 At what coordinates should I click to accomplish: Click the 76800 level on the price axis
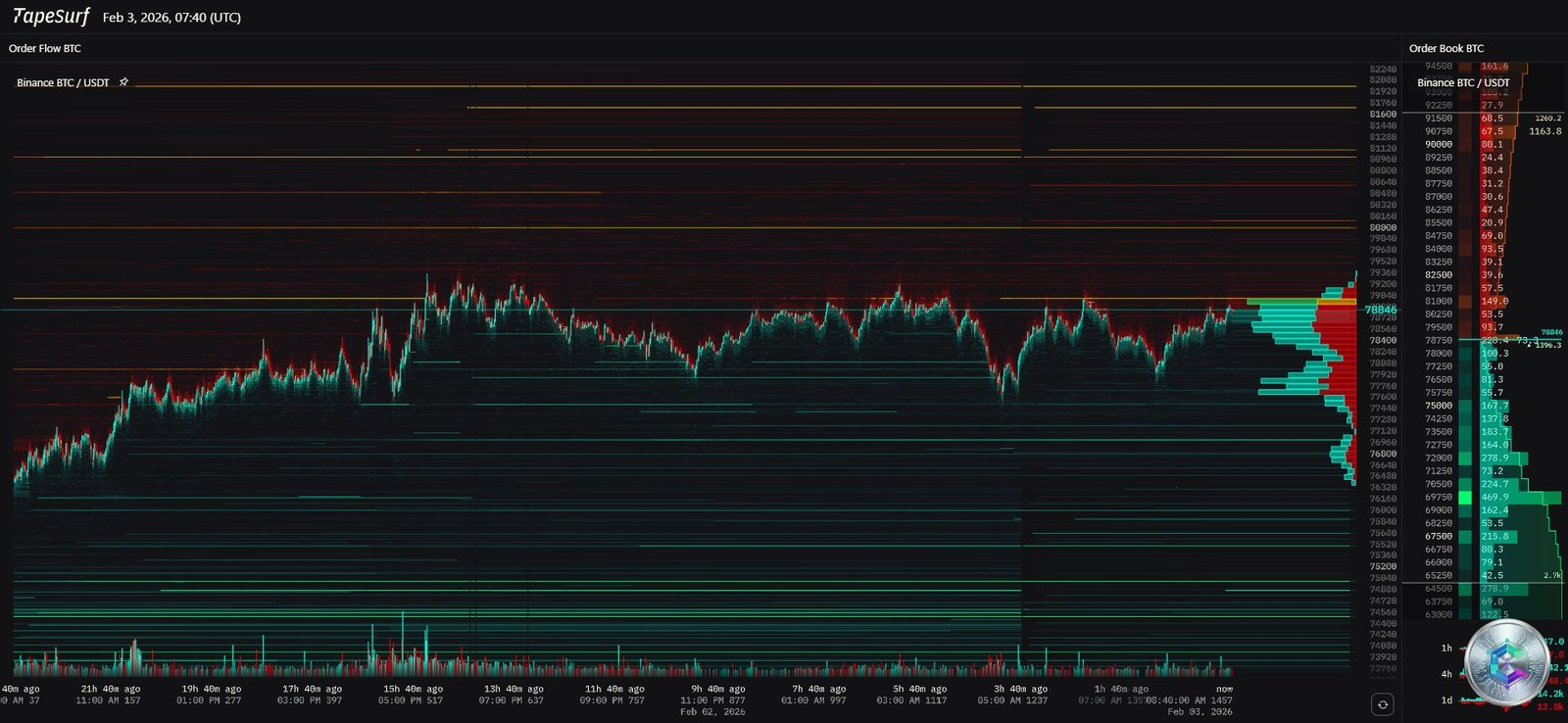pos(1383,454)
